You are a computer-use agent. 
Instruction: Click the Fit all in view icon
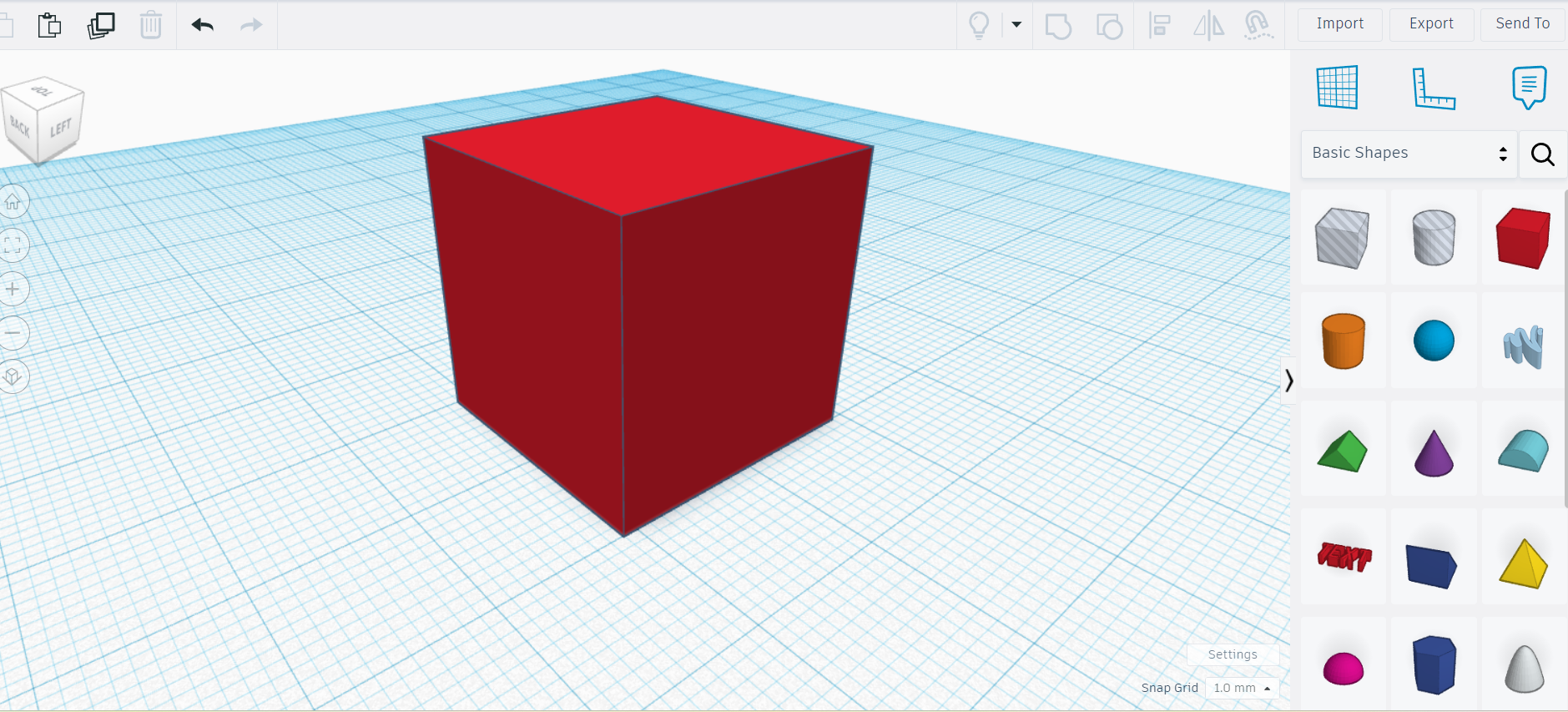13,245
